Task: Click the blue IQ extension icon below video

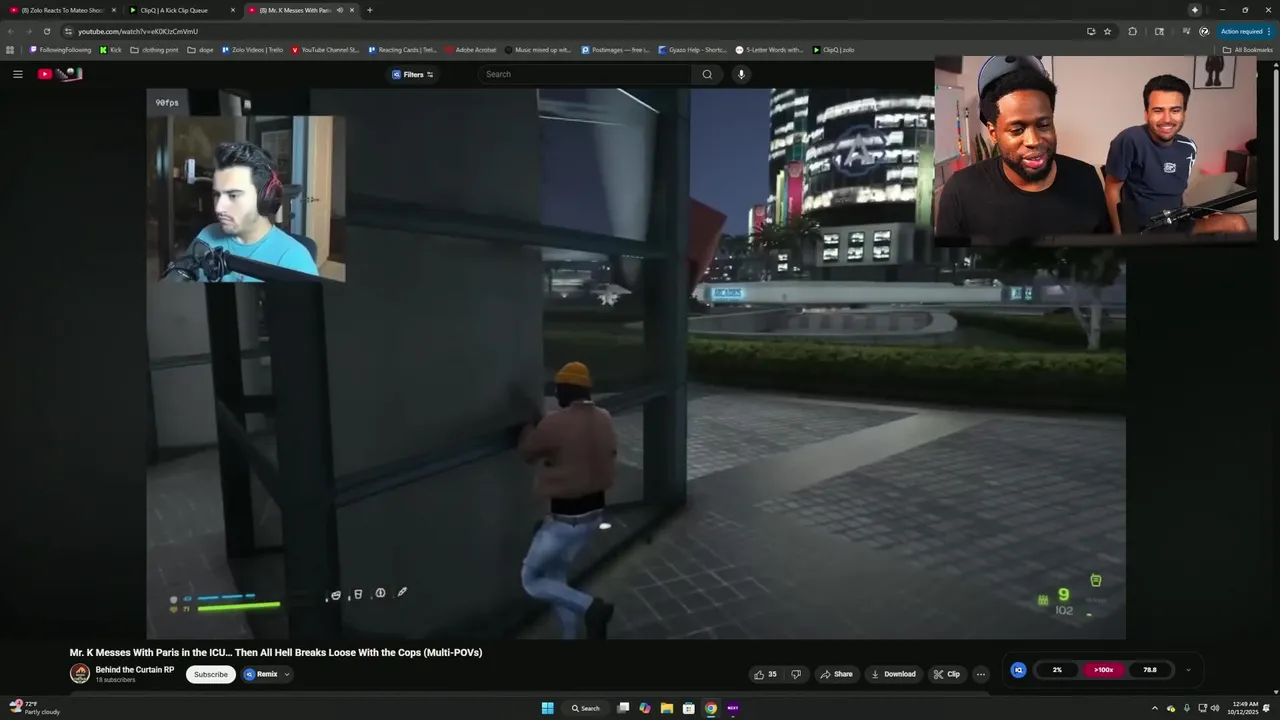Action: [x=1018, y=670]
